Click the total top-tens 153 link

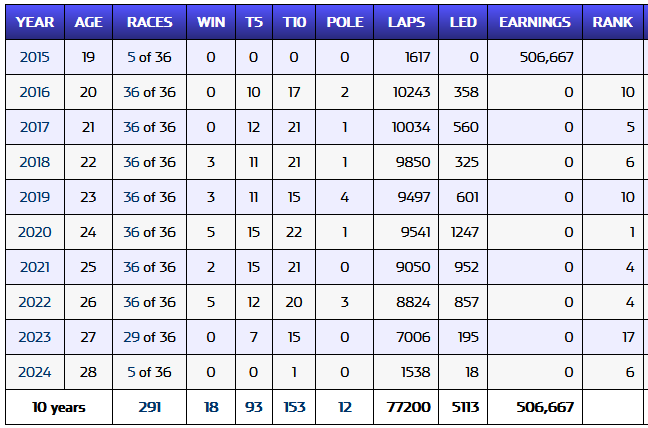(294, 407)
